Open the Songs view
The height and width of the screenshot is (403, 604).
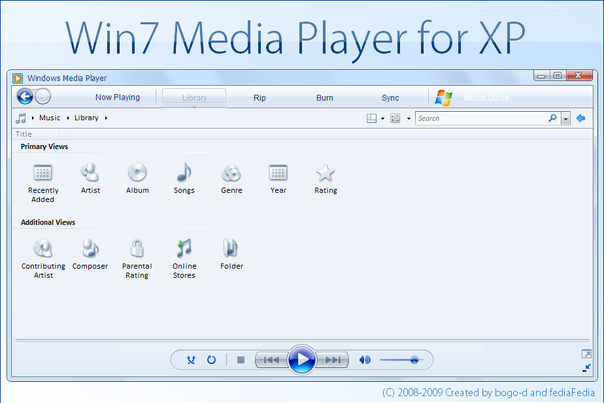[x=184, y=178]
